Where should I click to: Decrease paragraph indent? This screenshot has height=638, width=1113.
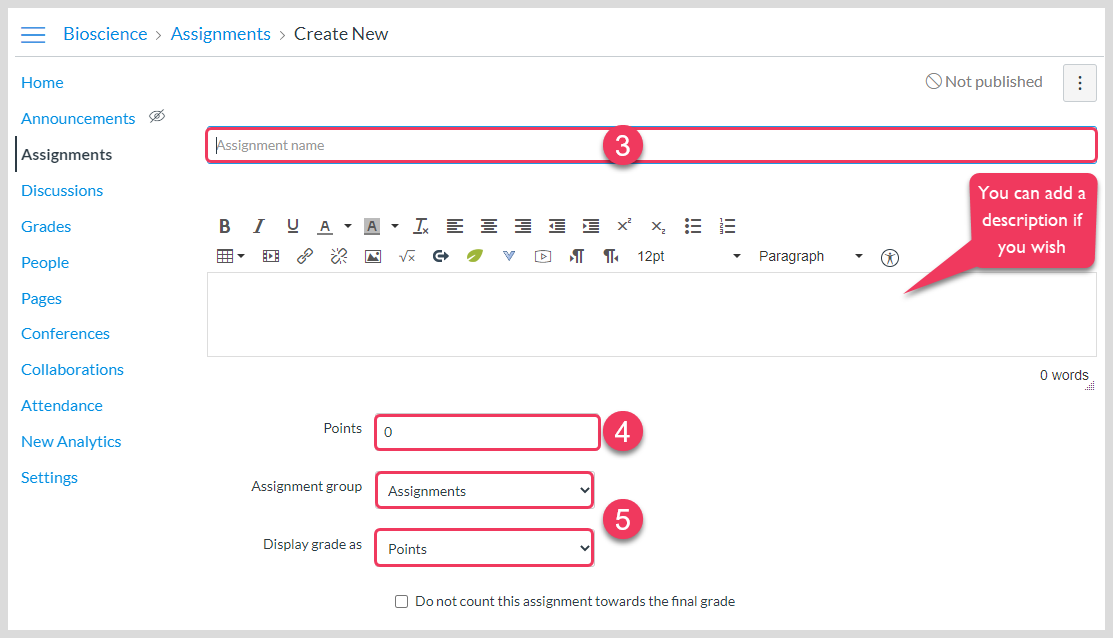pos(557,226)
